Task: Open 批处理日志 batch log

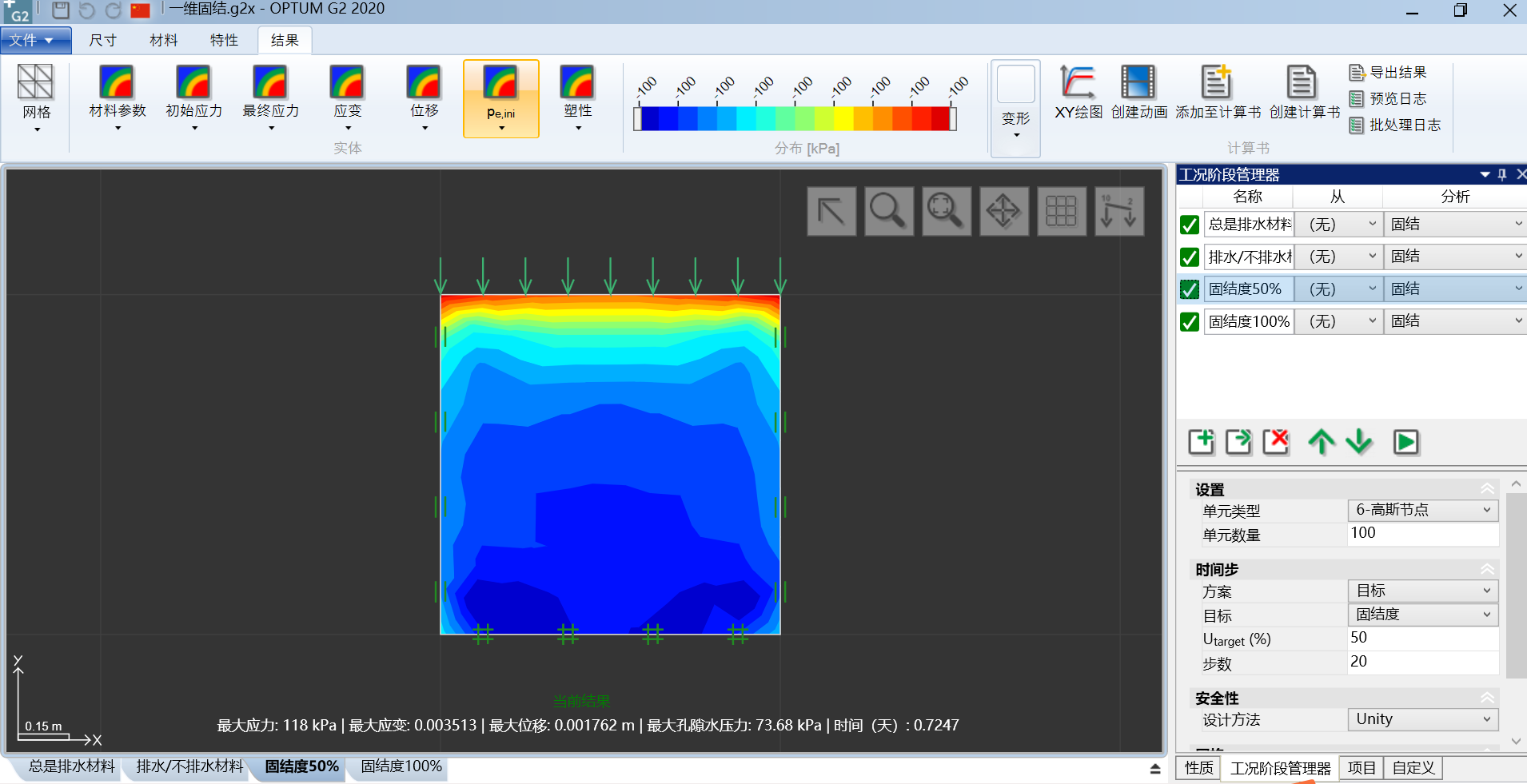Action: (1395, 125)
